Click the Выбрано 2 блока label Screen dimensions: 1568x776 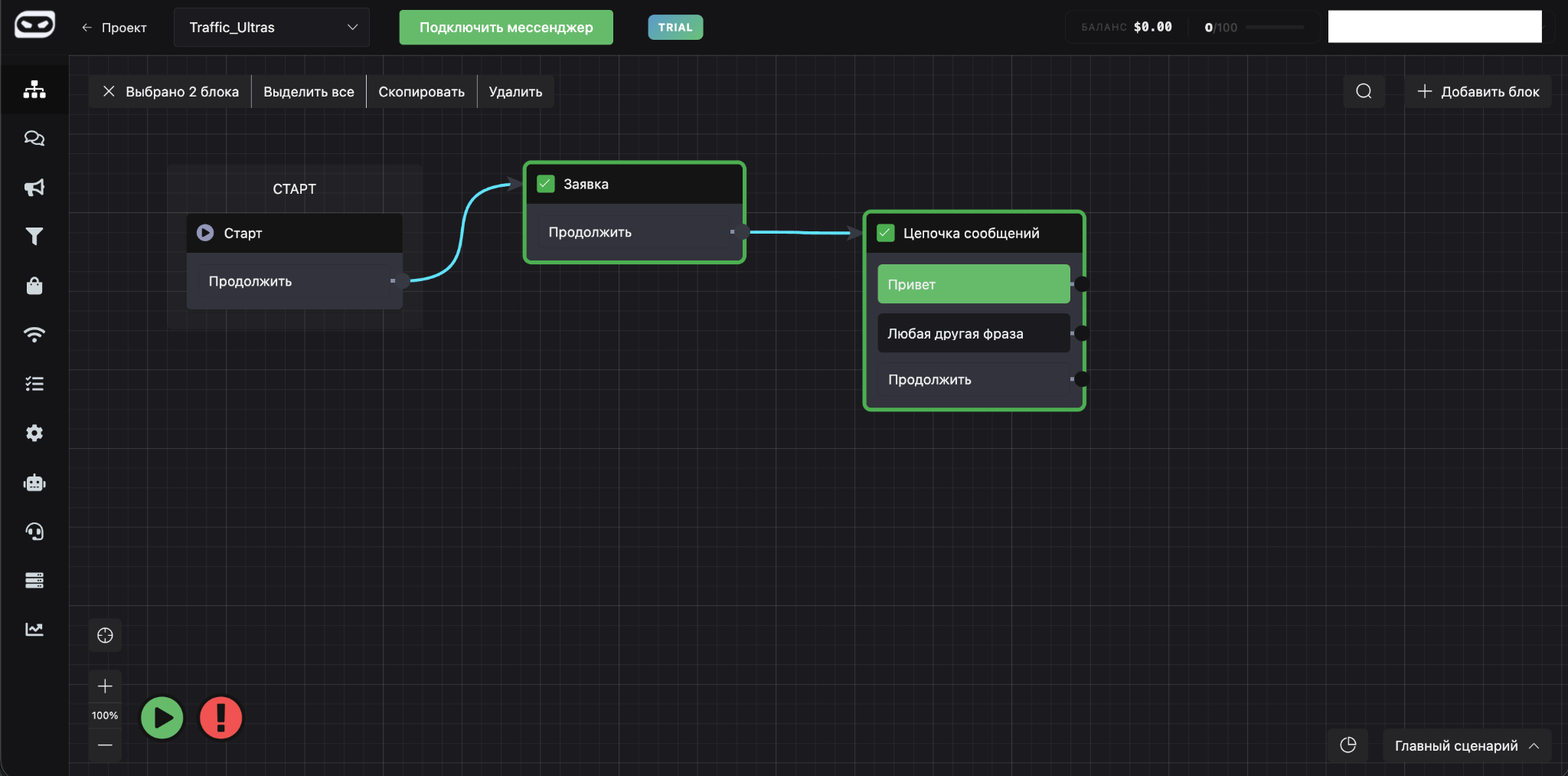pos(182,92)
